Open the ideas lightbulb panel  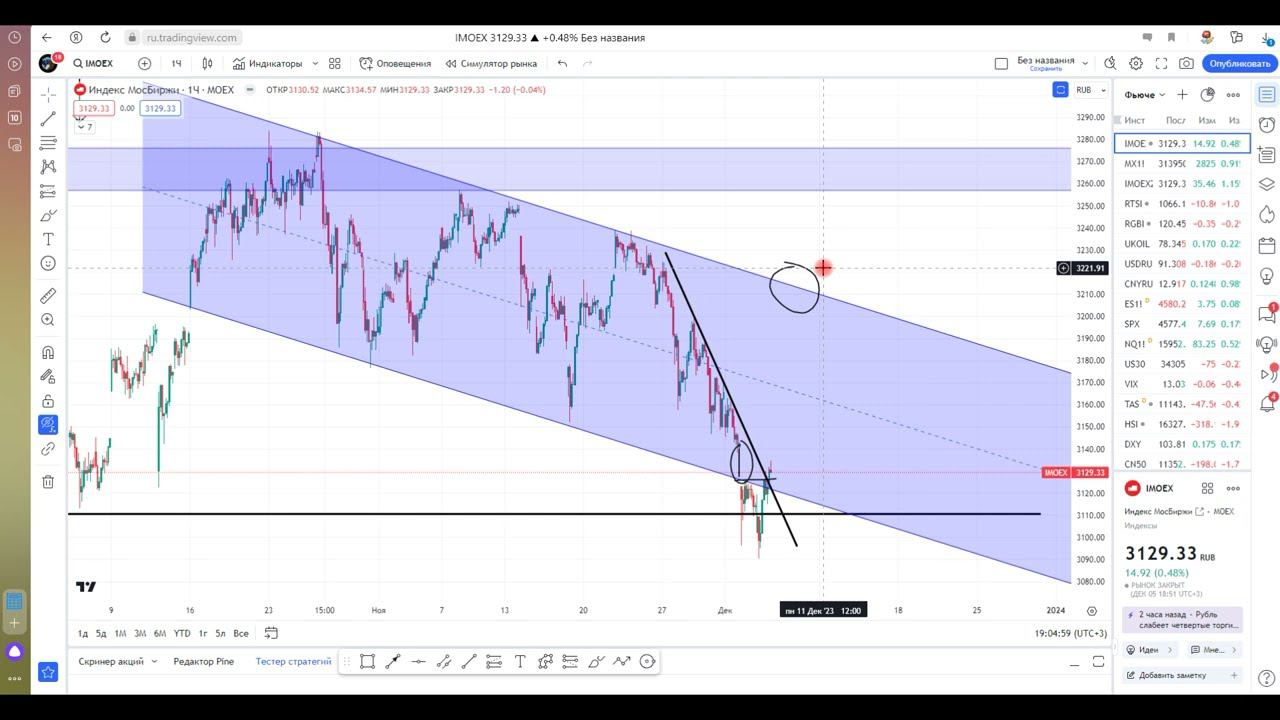click(x=1267, y=275)
